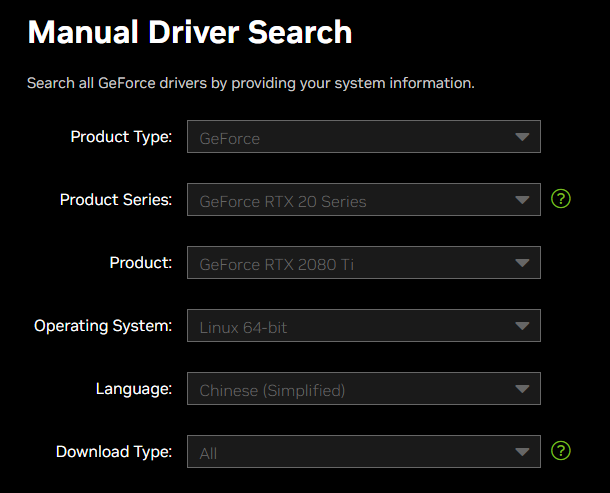The height and width of the screenshot is (493, 610).
Task: Click the 'Download Type:' label
Action: point(114,452)
